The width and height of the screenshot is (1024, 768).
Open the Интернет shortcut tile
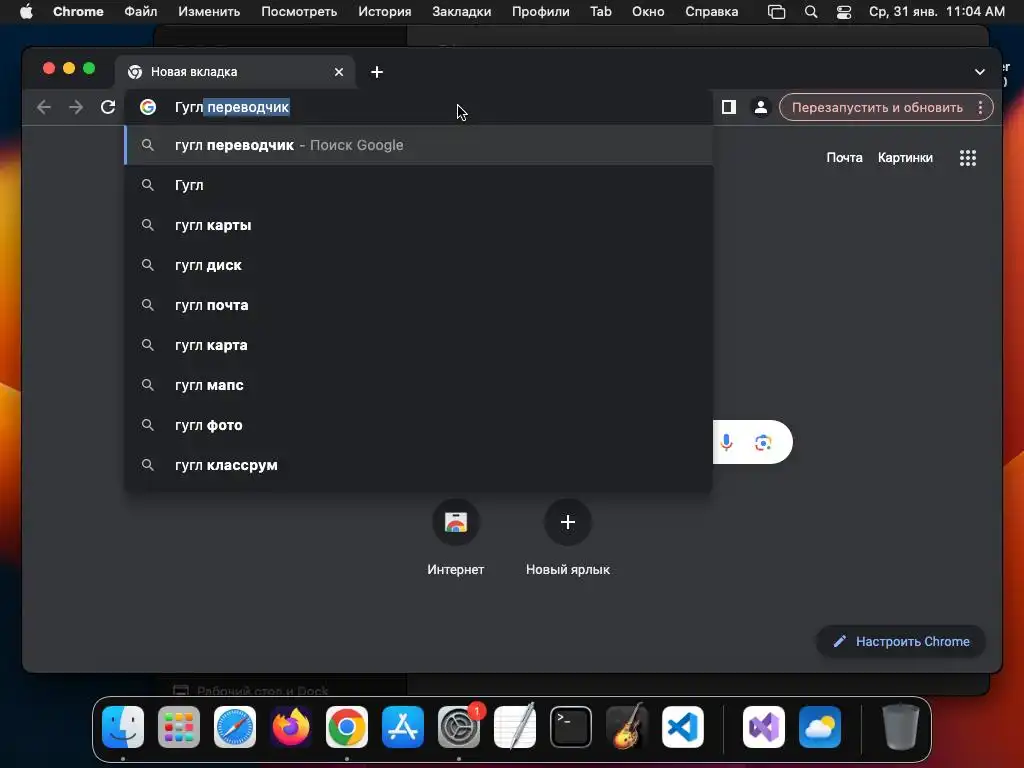pos(456,538)
